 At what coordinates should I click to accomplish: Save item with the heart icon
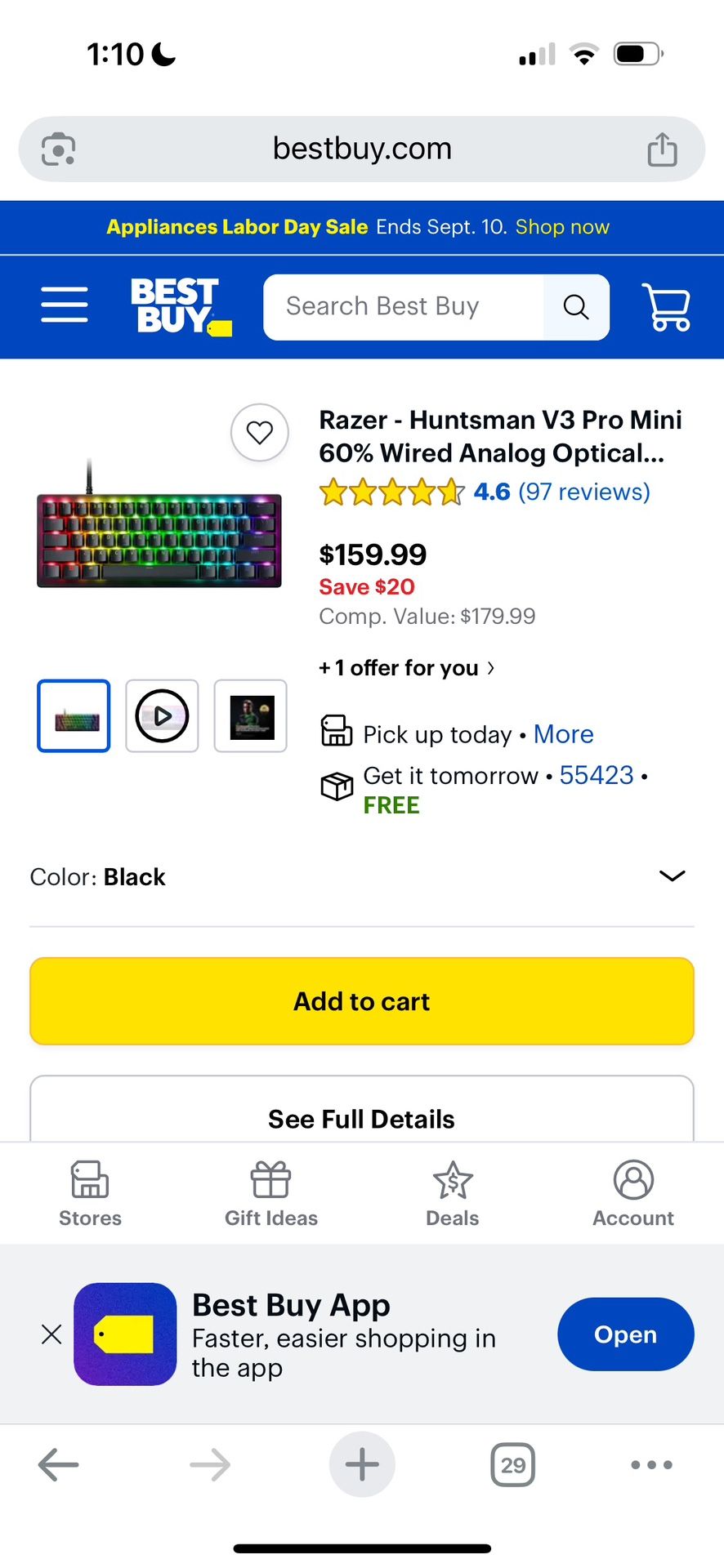[260, 433]
